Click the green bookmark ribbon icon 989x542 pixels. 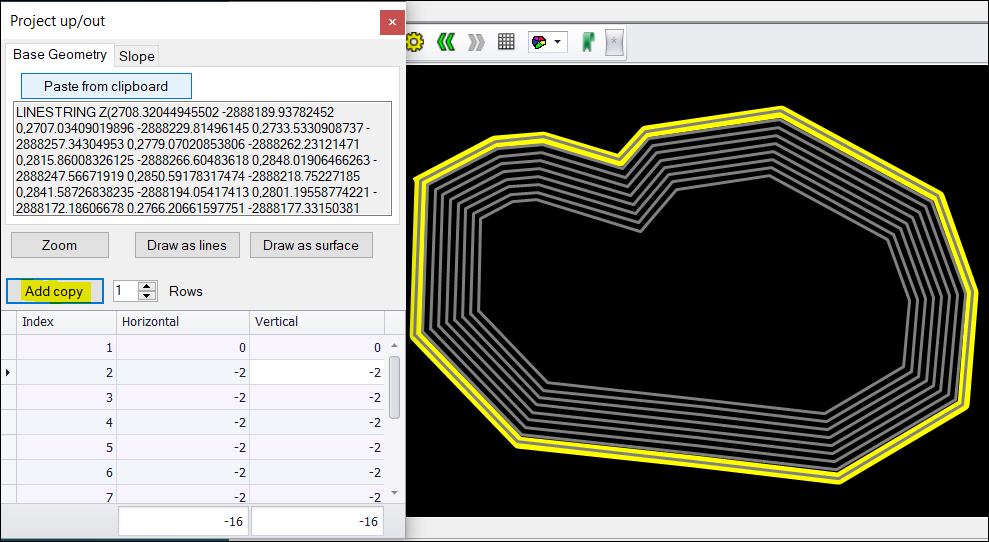[589, 42]
